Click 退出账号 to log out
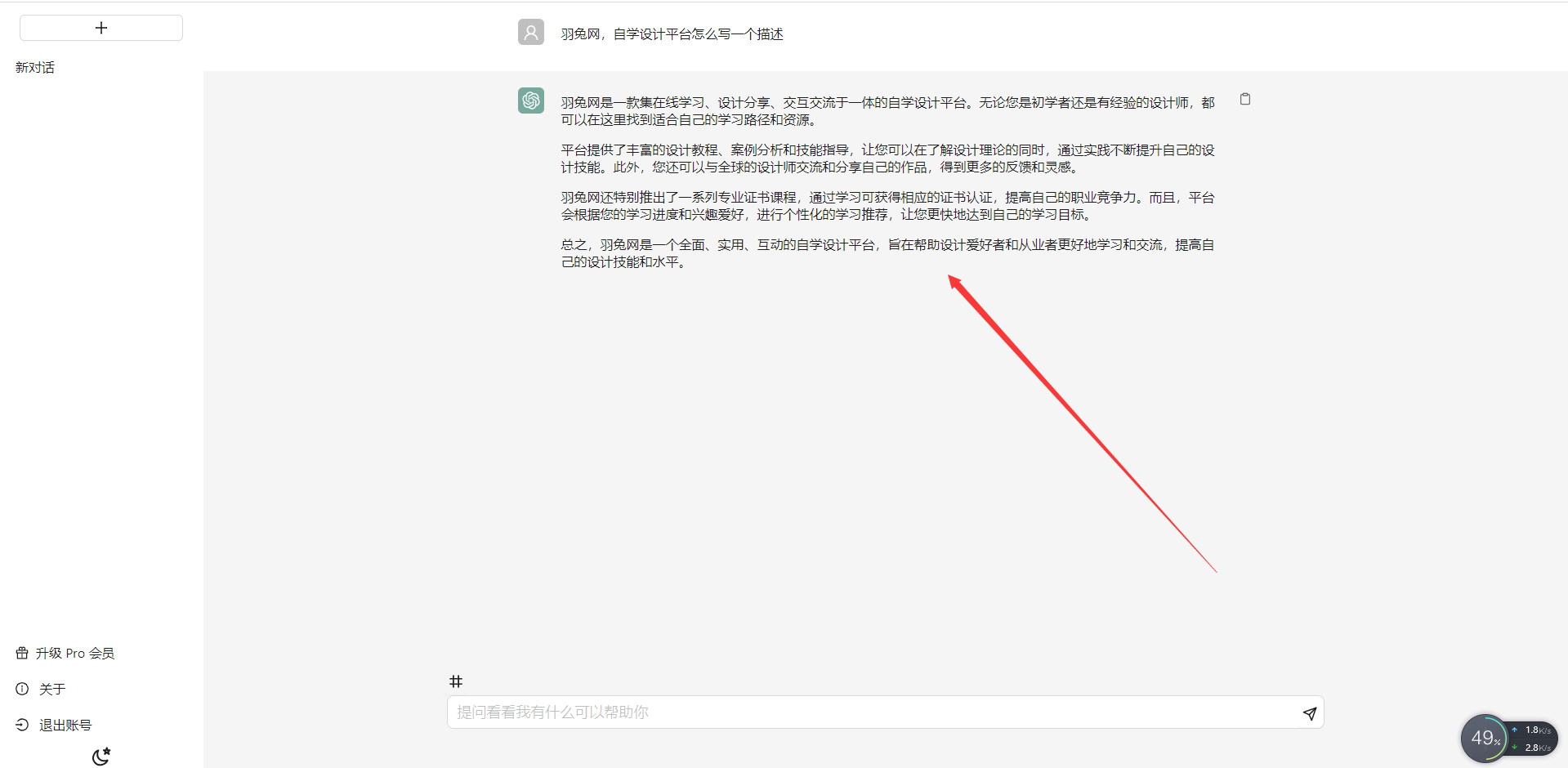The image size is (1568, 768). tap(54, 726)
